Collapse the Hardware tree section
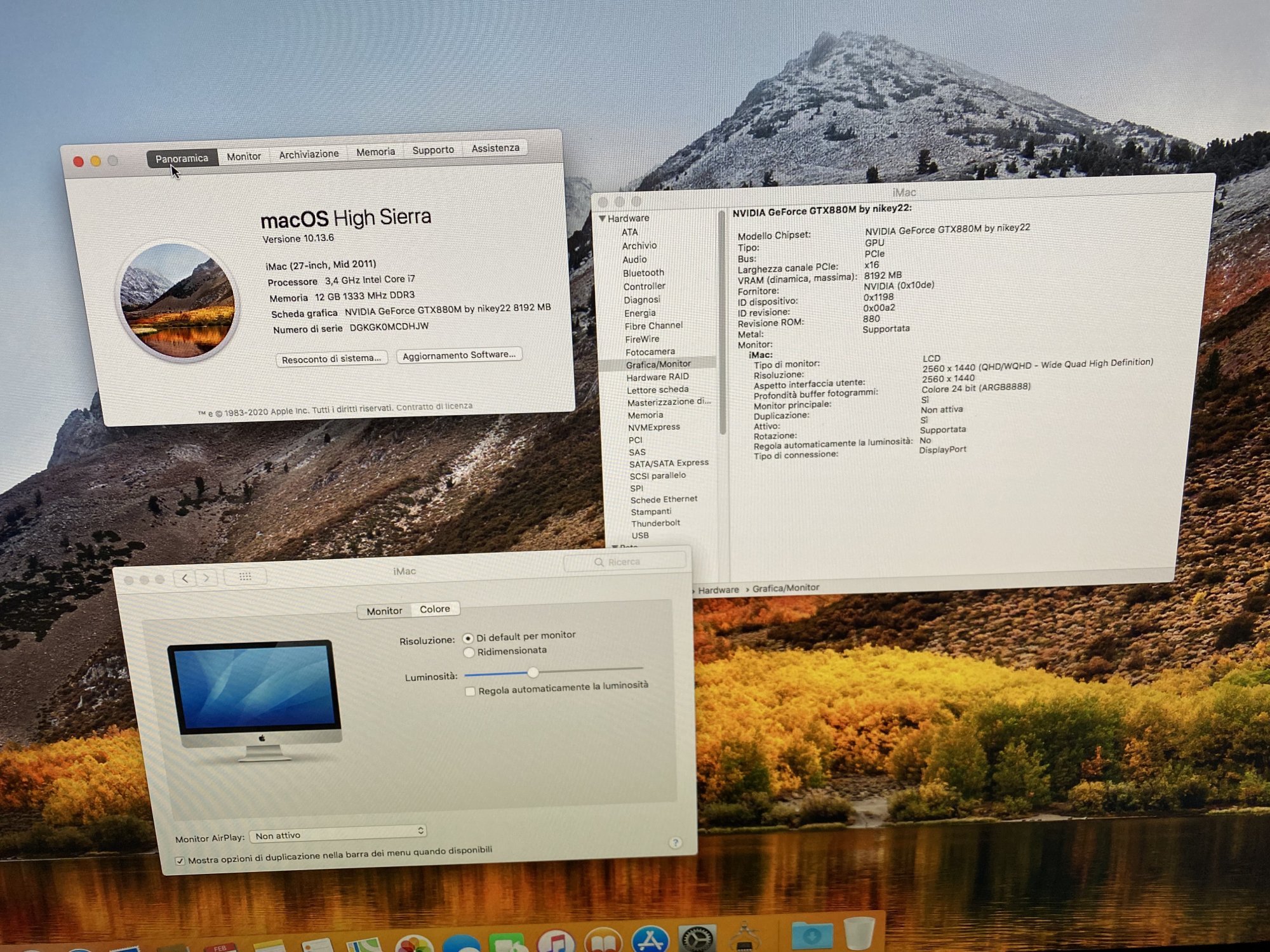This screenshot has height=952, width=1270. (x=602, y=218)
